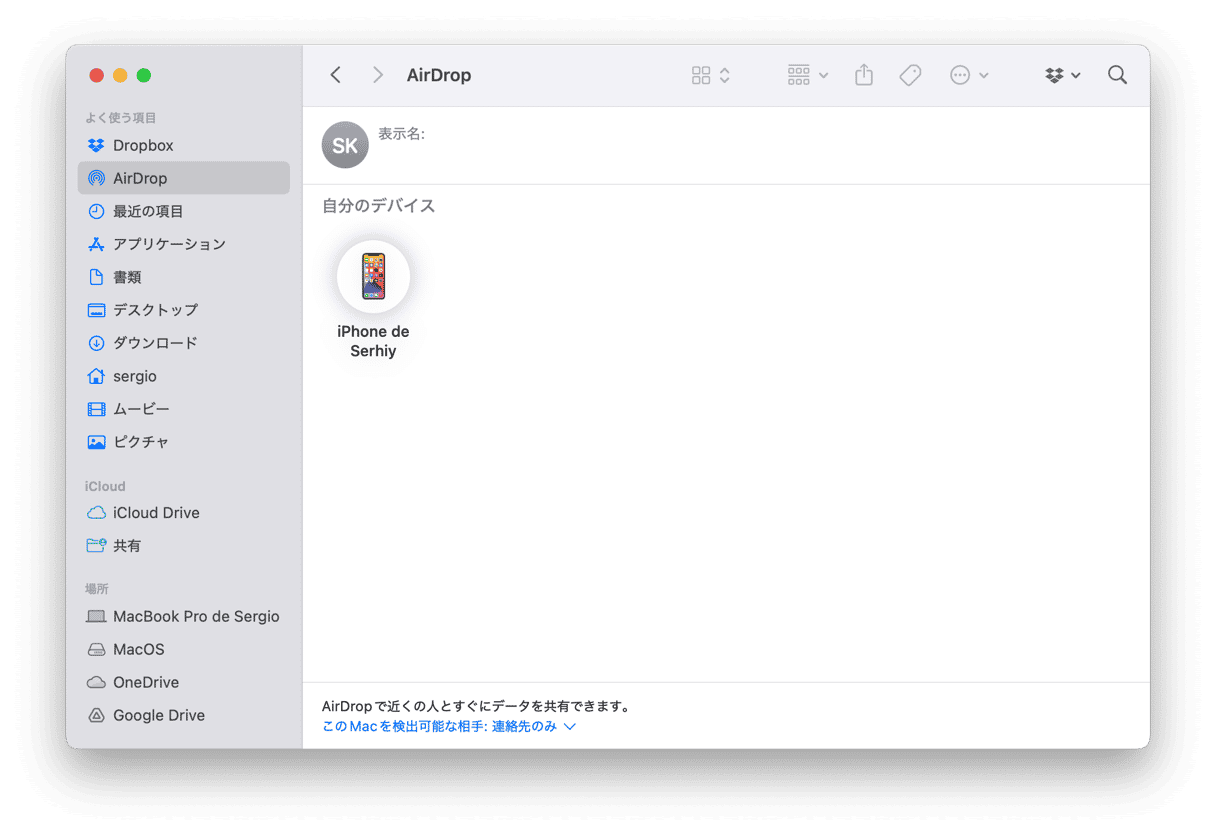Click the Tags toolbar icon
This screenshot has width=1216, height=836.
pyautogui.click(x=910, y=75)
